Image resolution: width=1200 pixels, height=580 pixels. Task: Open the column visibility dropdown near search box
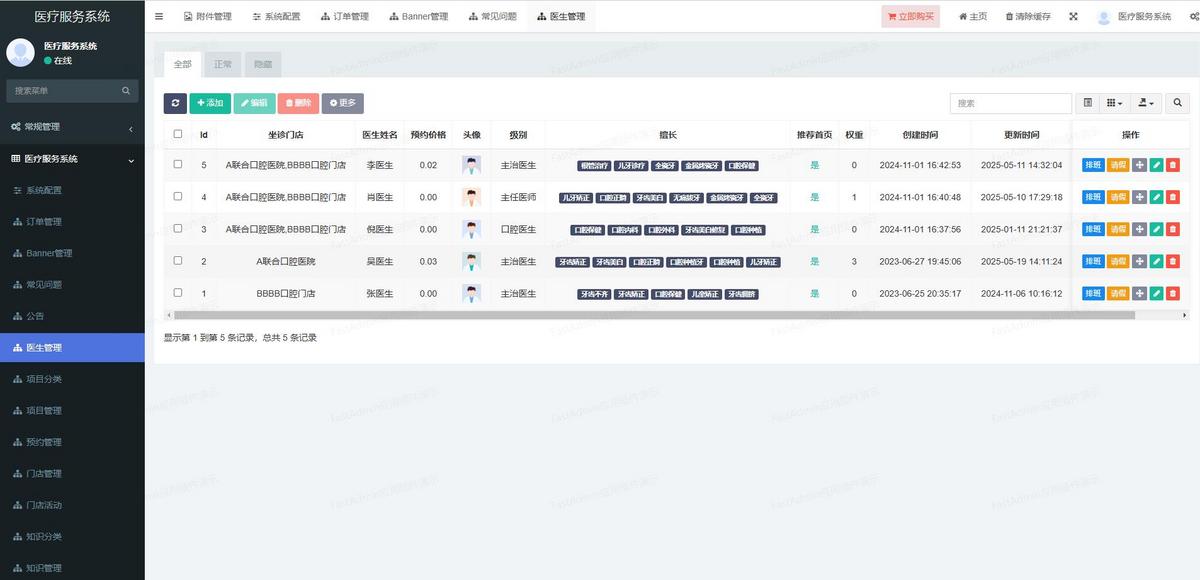click(1113, 102)
